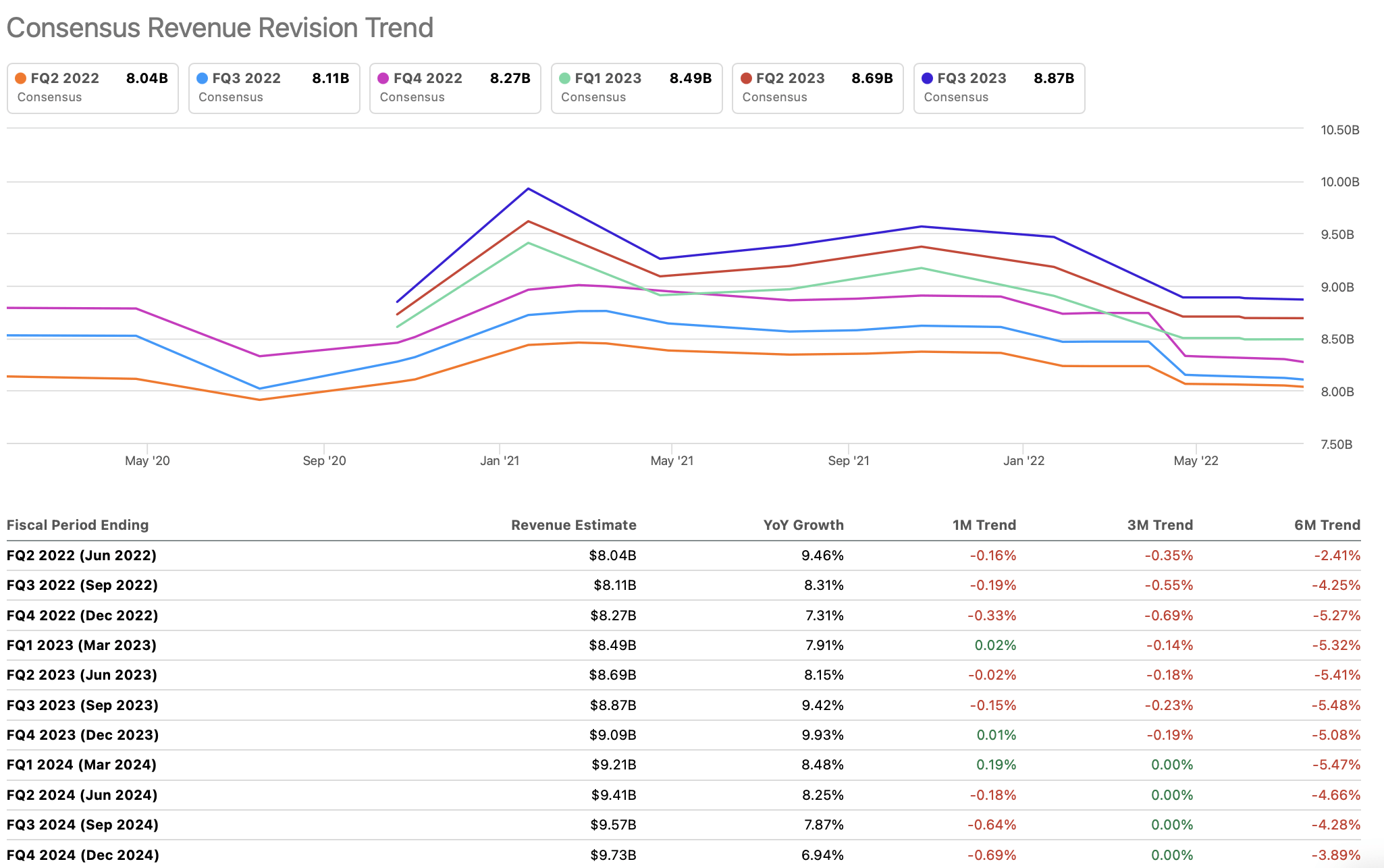Image resolution: width=1384 pixels, height=868 pixels.
Task: Click the blue FQ3 2022 legend dot
Action: (202, 78)
